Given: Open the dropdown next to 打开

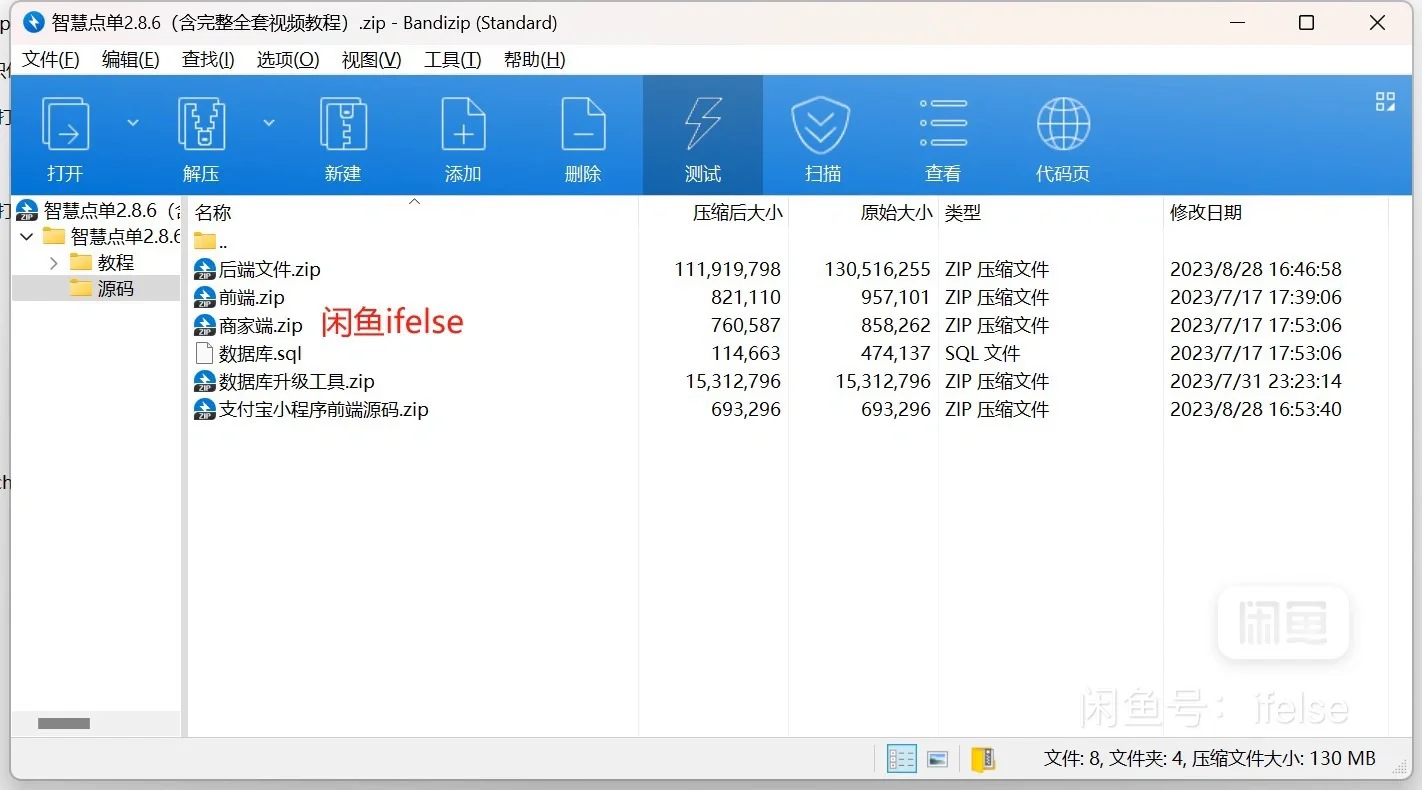Looking at the screenshot, I should 133,122.
